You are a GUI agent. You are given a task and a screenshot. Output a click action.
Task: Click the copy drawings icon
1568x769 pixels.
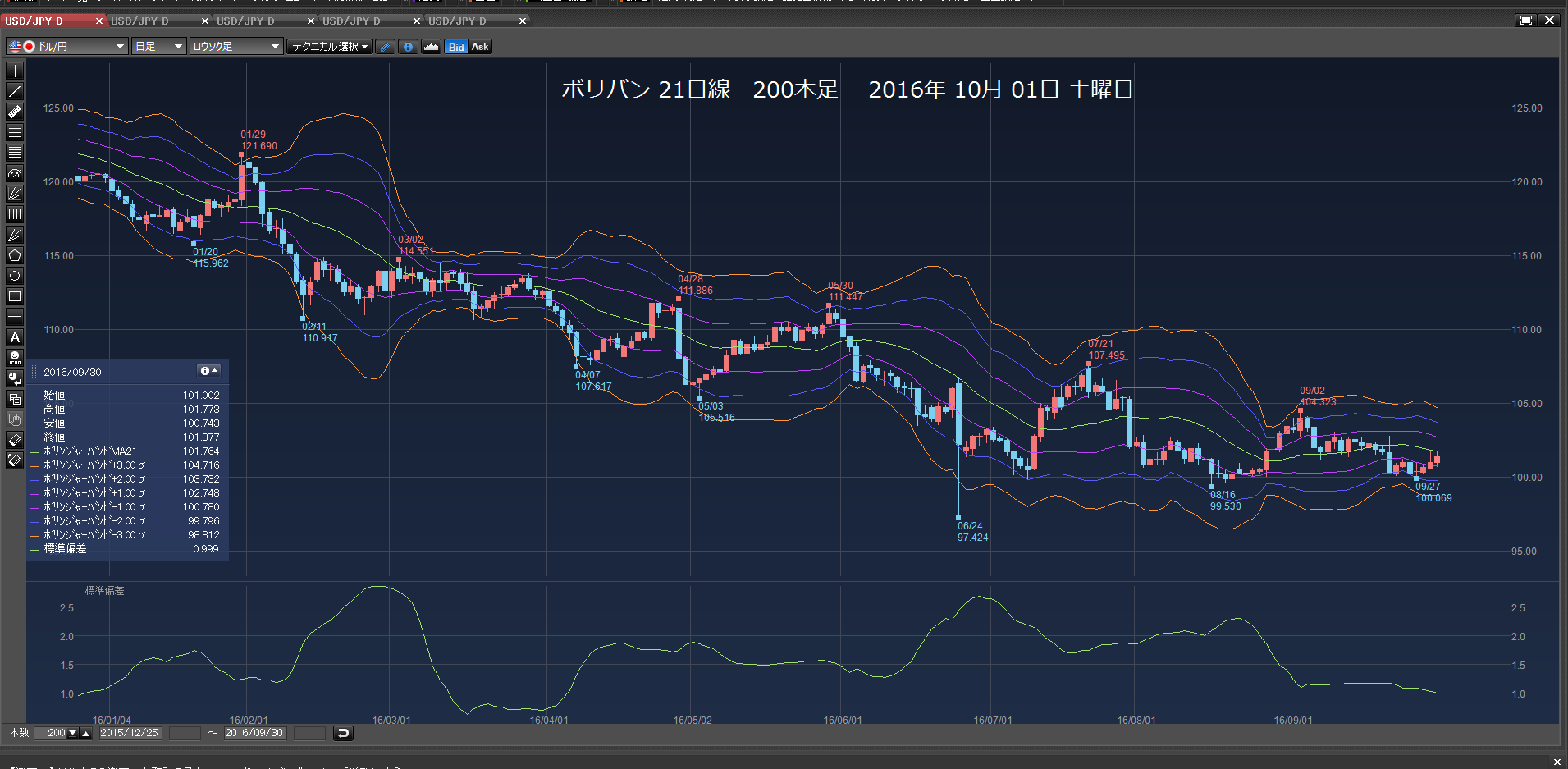[x=15, y=399]
